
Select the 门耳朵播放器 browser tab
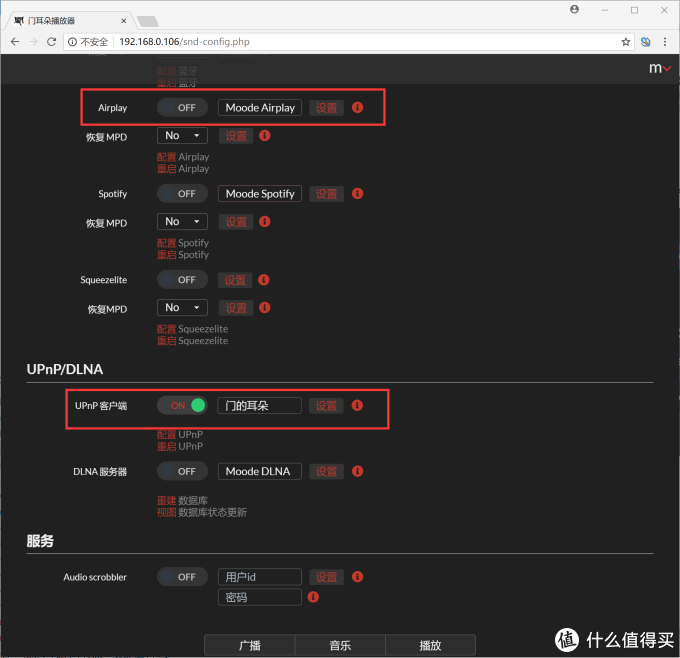[x=69, y=21]
